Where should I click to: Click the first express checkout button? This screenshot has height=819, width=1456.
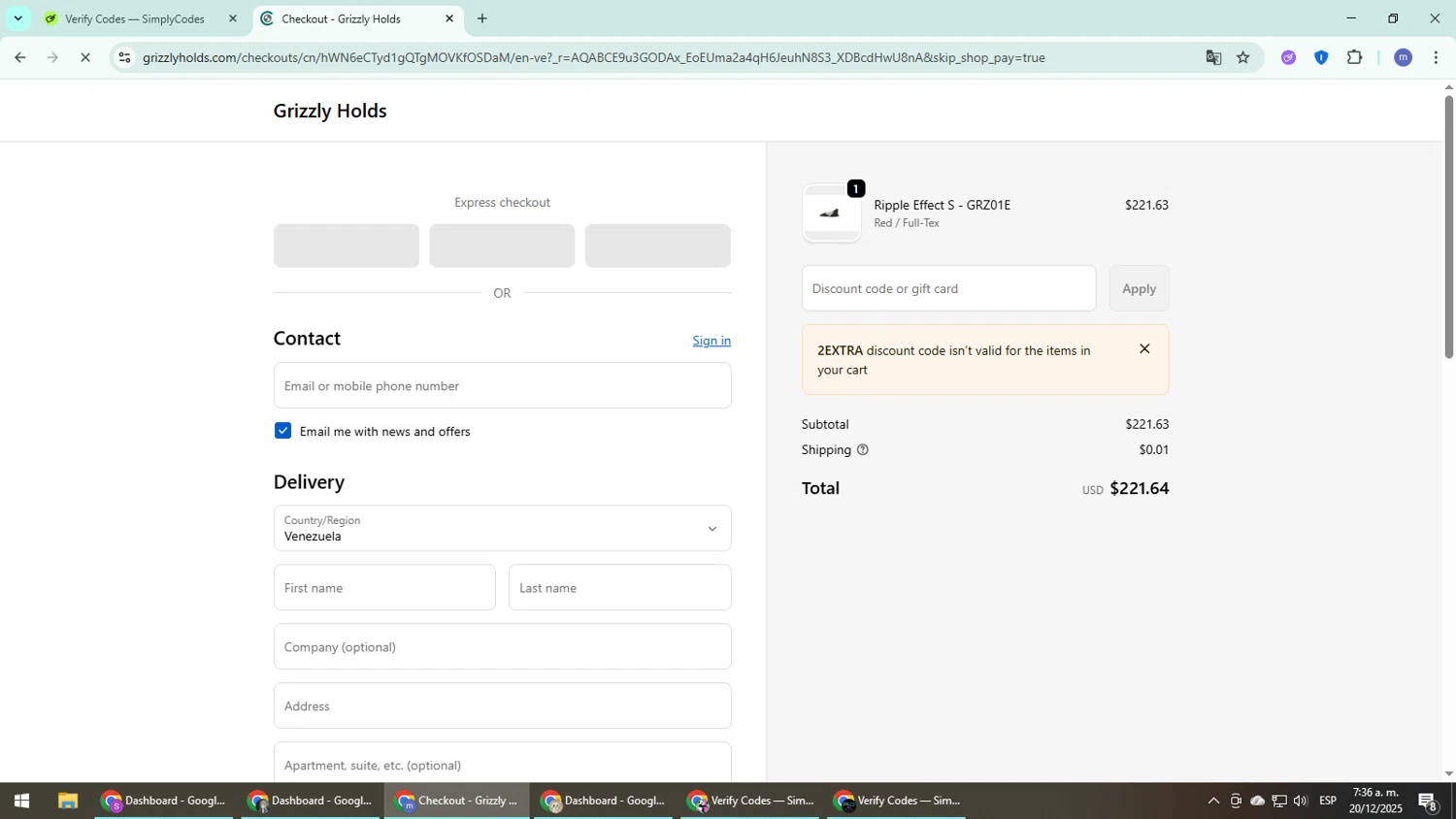347,246
